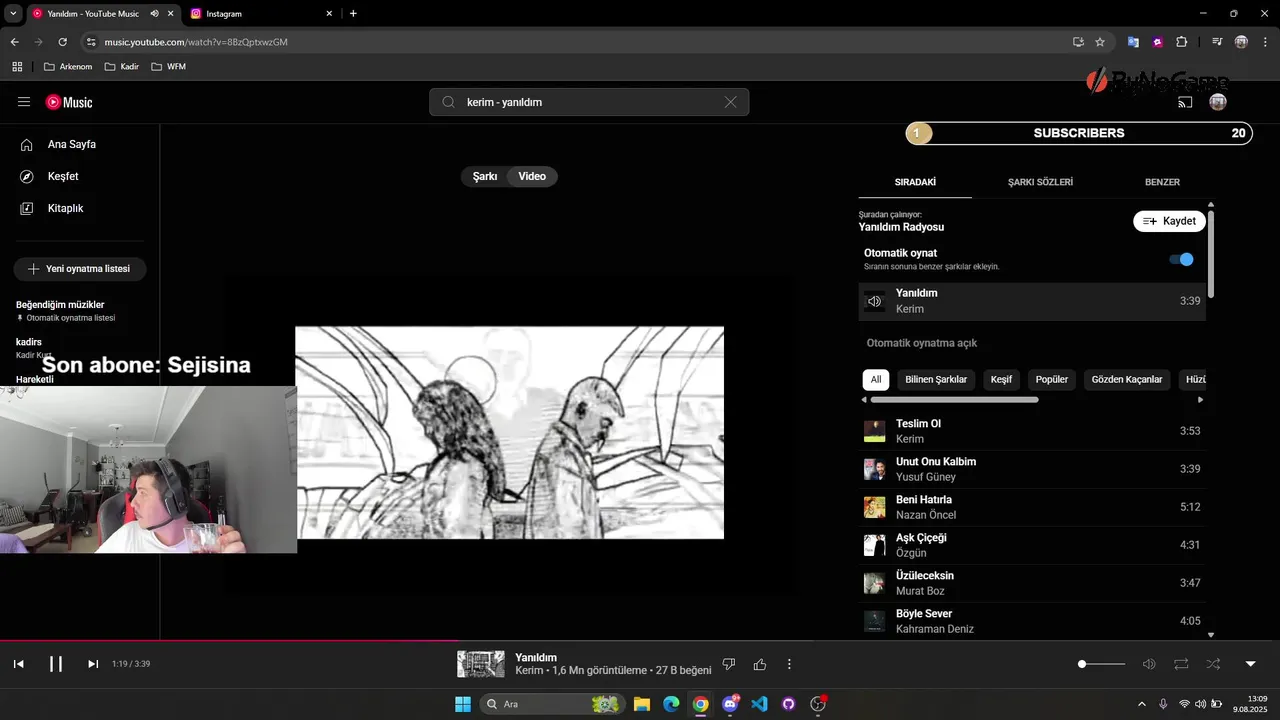The image size is (1280, 720).
Task: Open the Chrome three-dot menu
Action: tap(1265, 42)
